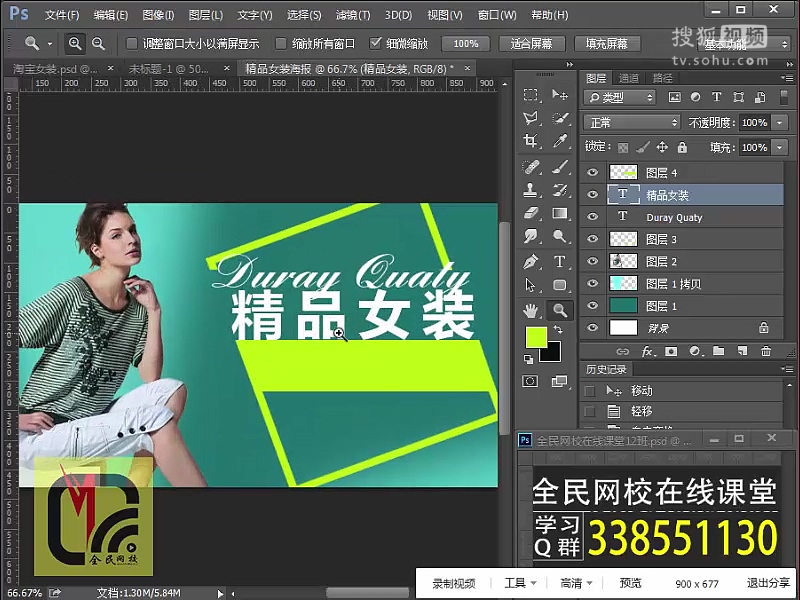800x600 pixels.
Task: Select the Rectangular Marquee tool
Action: click(x=531, y=95)
